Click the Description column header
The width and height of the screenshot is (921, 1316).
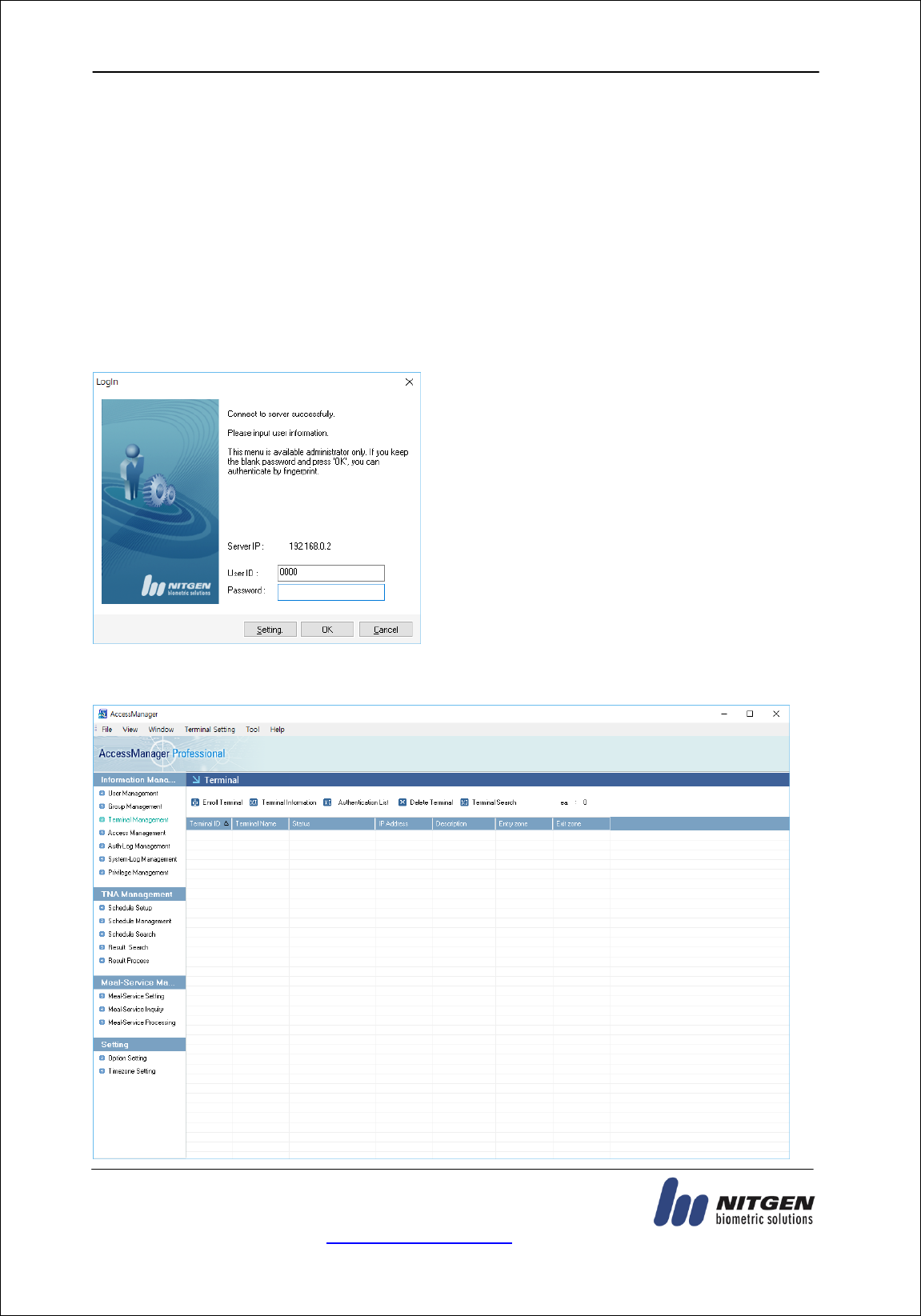pyautogui.click(x=464, y=824)
